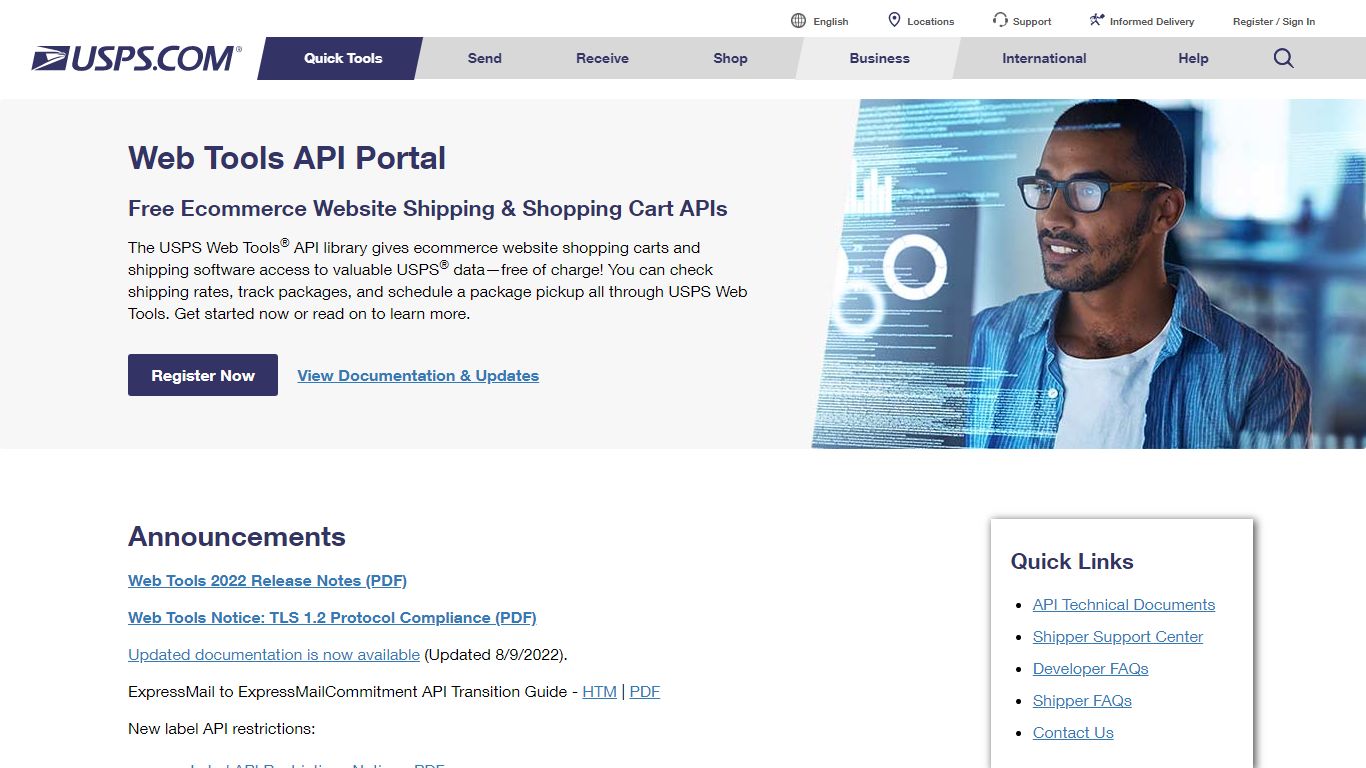Click the globe language icon
The image size is (1366, 768).
click(x=798, y=20)
